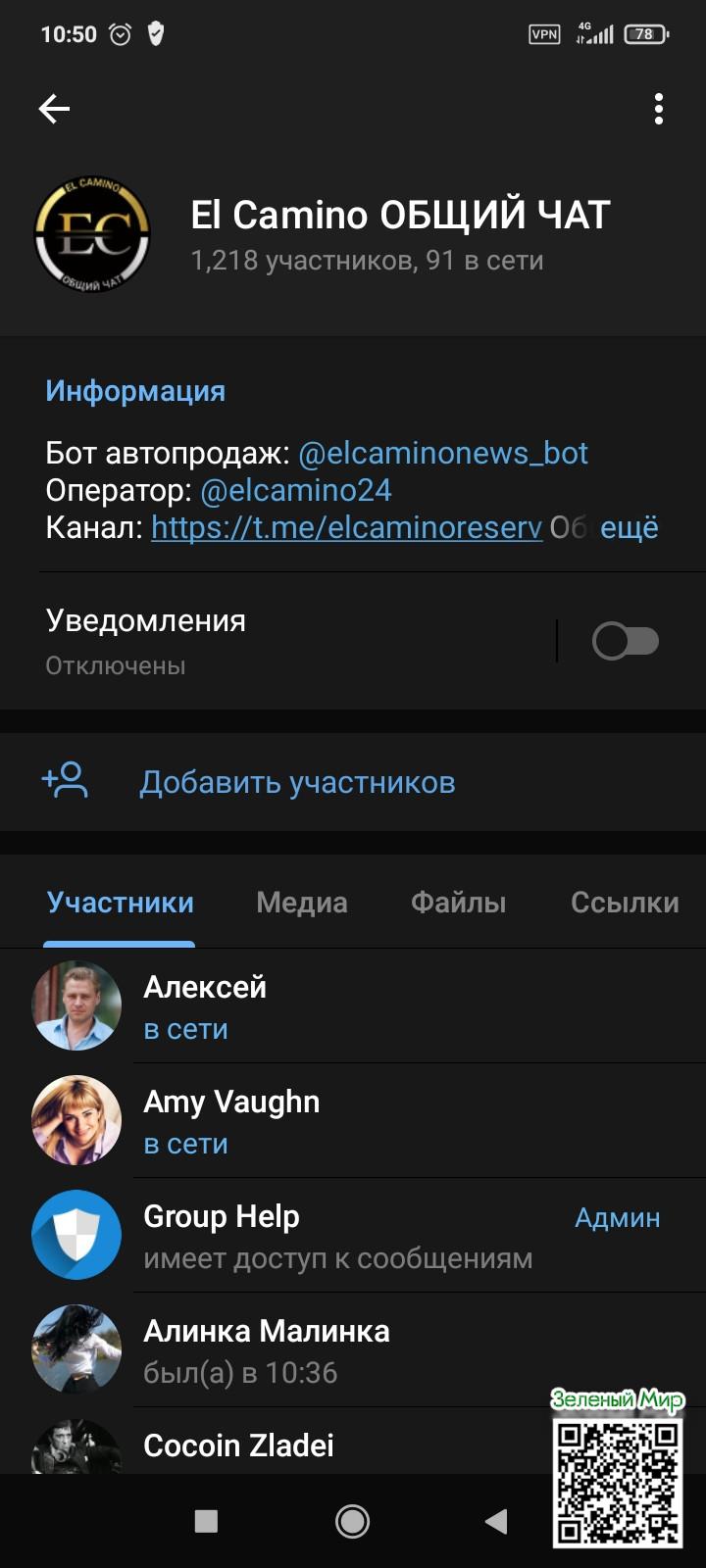This screenshot has width=706, height=1568.
Task: Tap the add participant icon
Action: (x=66, y=781)
